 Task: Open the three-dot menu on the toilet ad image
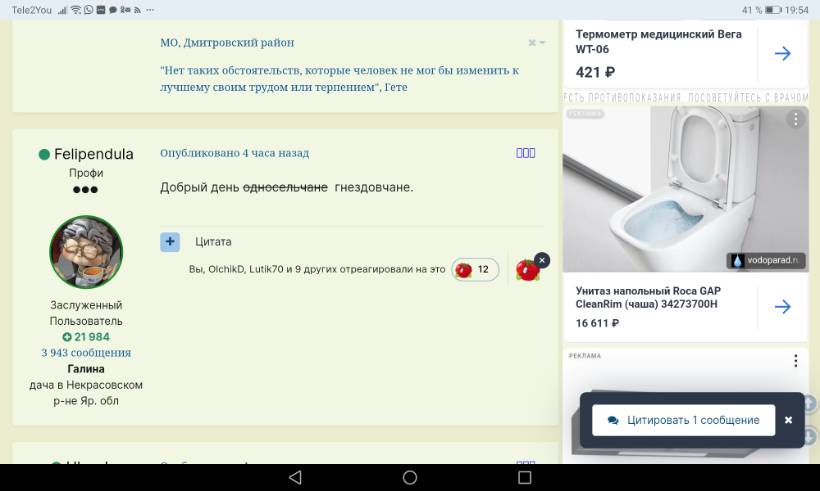pos(795,119)
